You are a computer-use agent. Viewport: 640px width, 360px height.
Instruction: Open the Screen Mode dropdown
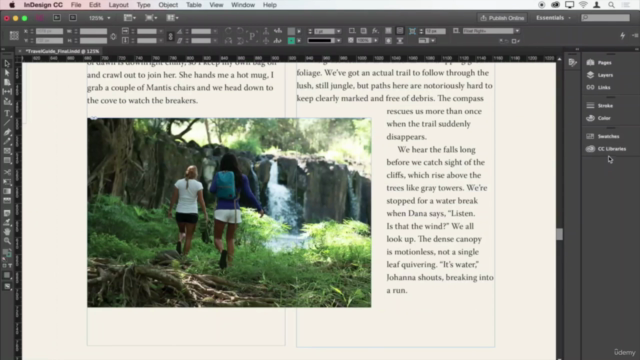tap(151, 18)
